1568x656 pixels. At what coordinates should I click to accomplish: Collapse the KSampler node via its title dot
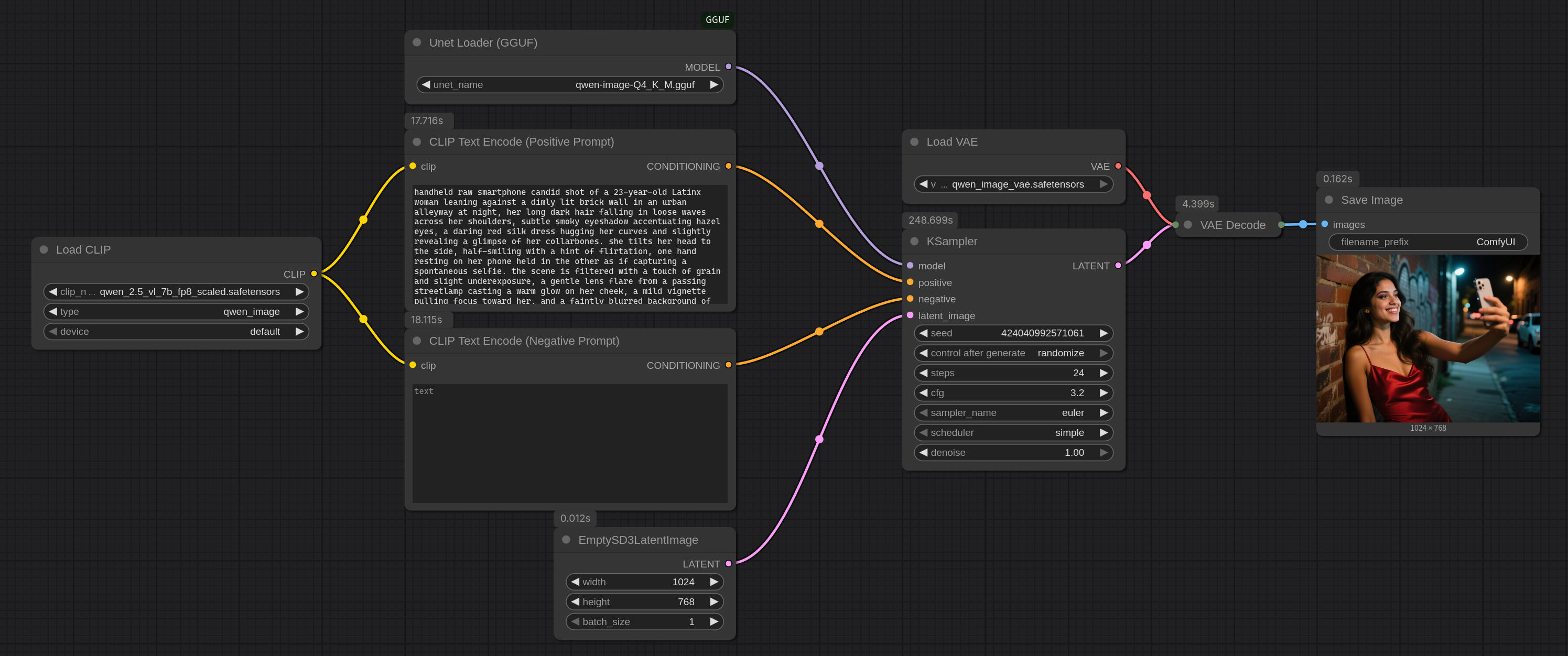click(x=914, y=242)
